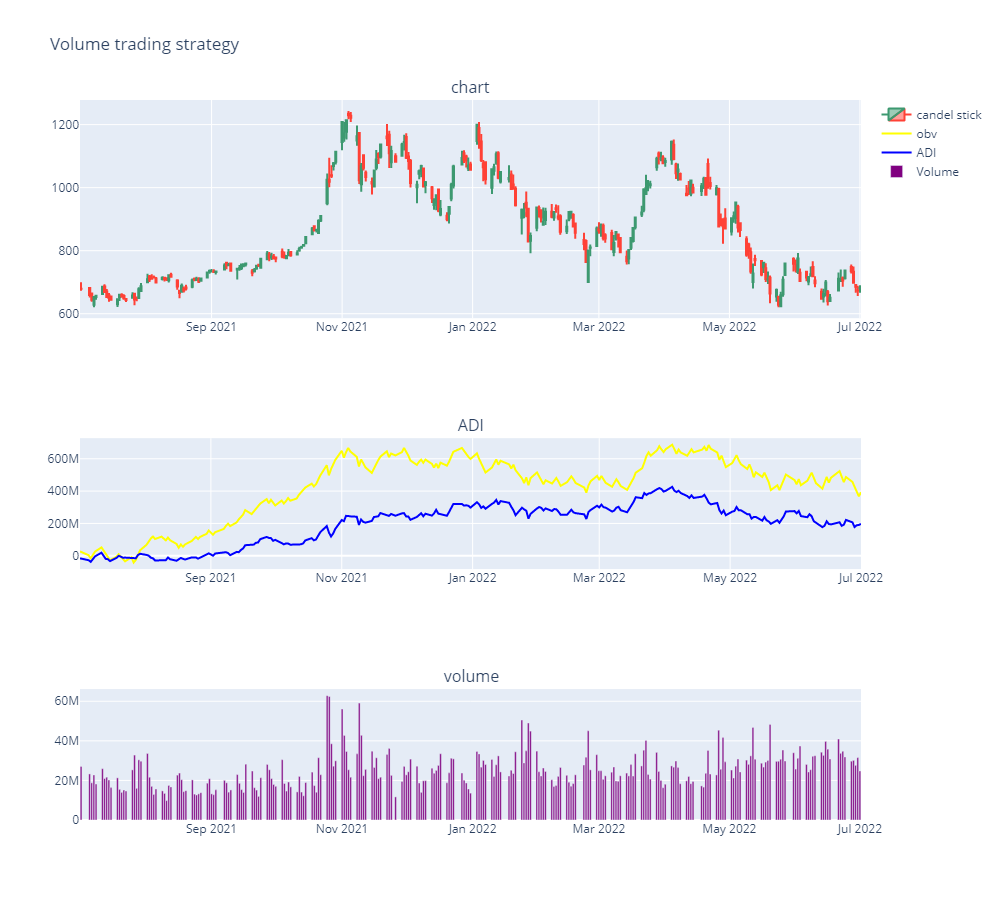Viewport: 1000px width, 900px height.
Task: Click the "volume" subplot title
Action: (x=471, y=677)
